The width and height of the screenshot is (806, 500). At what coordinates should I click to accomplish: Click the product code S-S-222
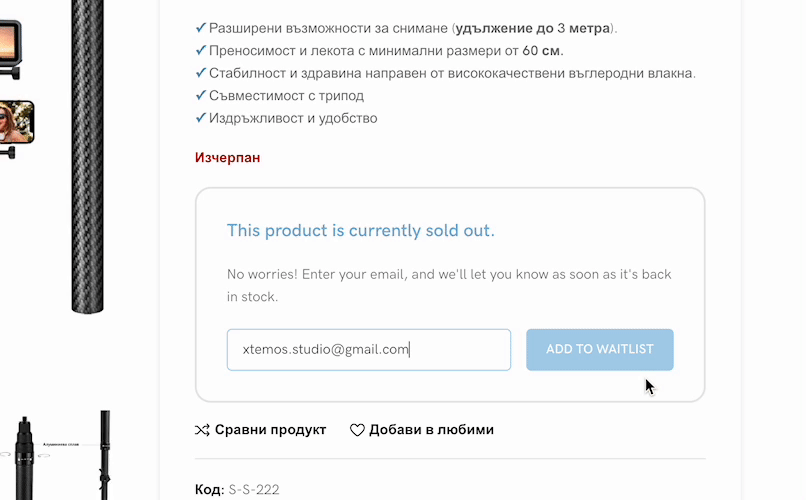(254, 490)
